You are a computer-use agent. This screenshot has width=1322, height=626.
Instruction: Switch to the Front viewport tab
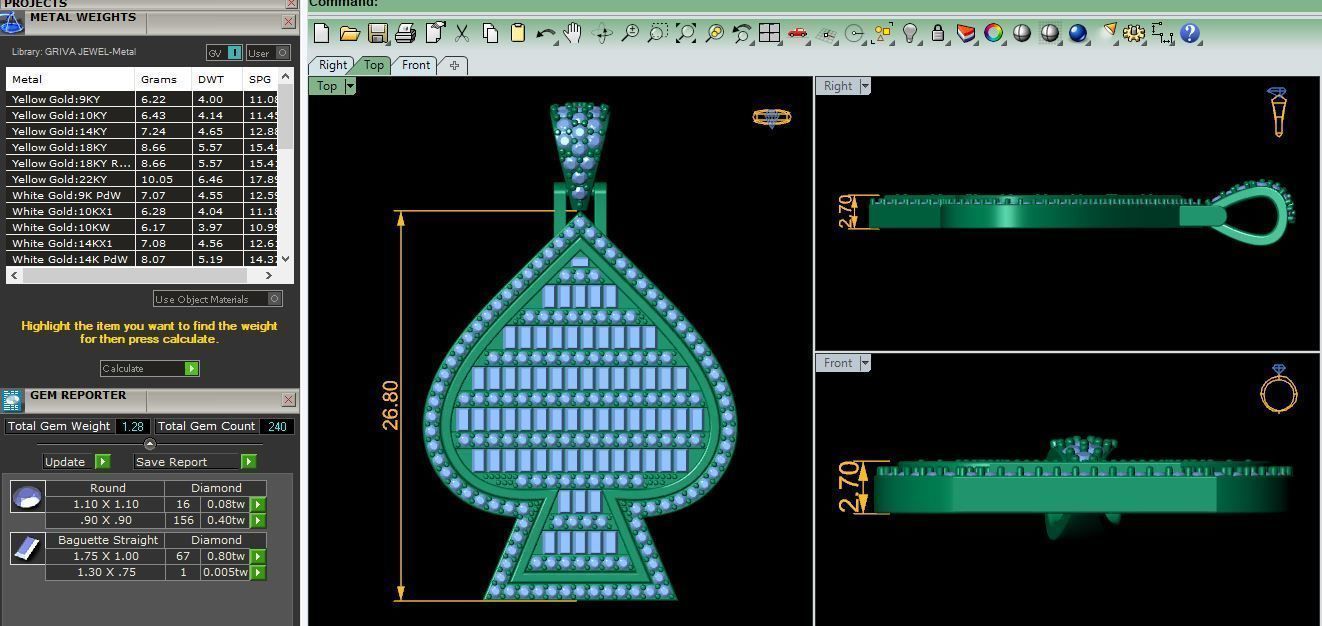[415, 65]
